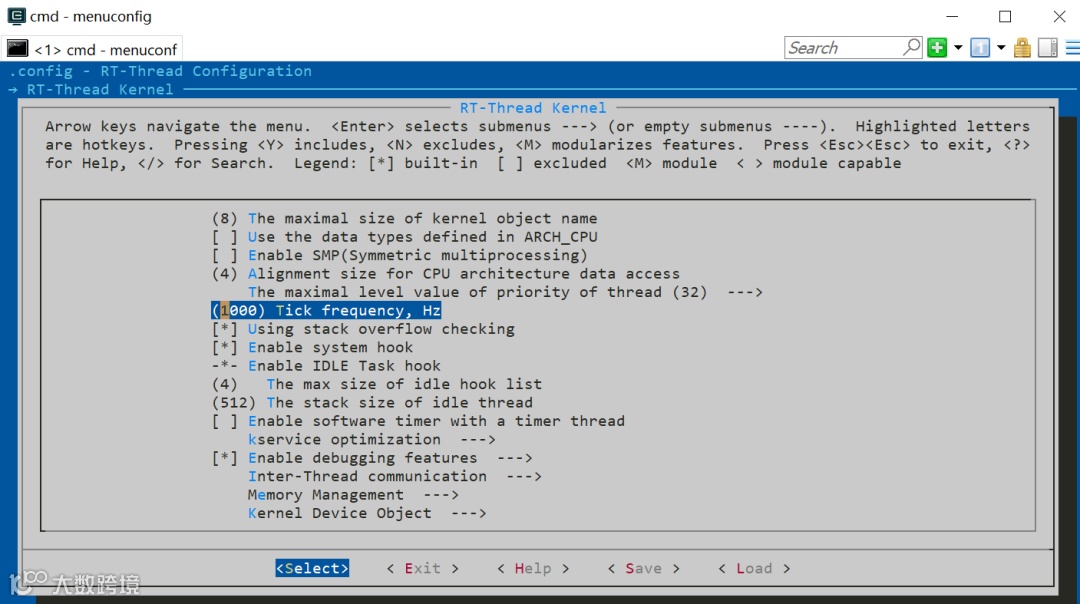Click the search magnifier icon
Image resolution: width=1080 pixels, height=604 pixels.
coord(911,47)
